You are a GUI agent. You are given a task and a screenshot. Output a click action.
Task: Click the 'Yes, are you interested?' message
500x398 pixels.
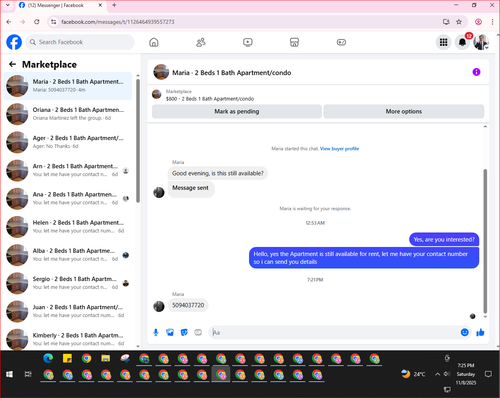tap(444, 239)
